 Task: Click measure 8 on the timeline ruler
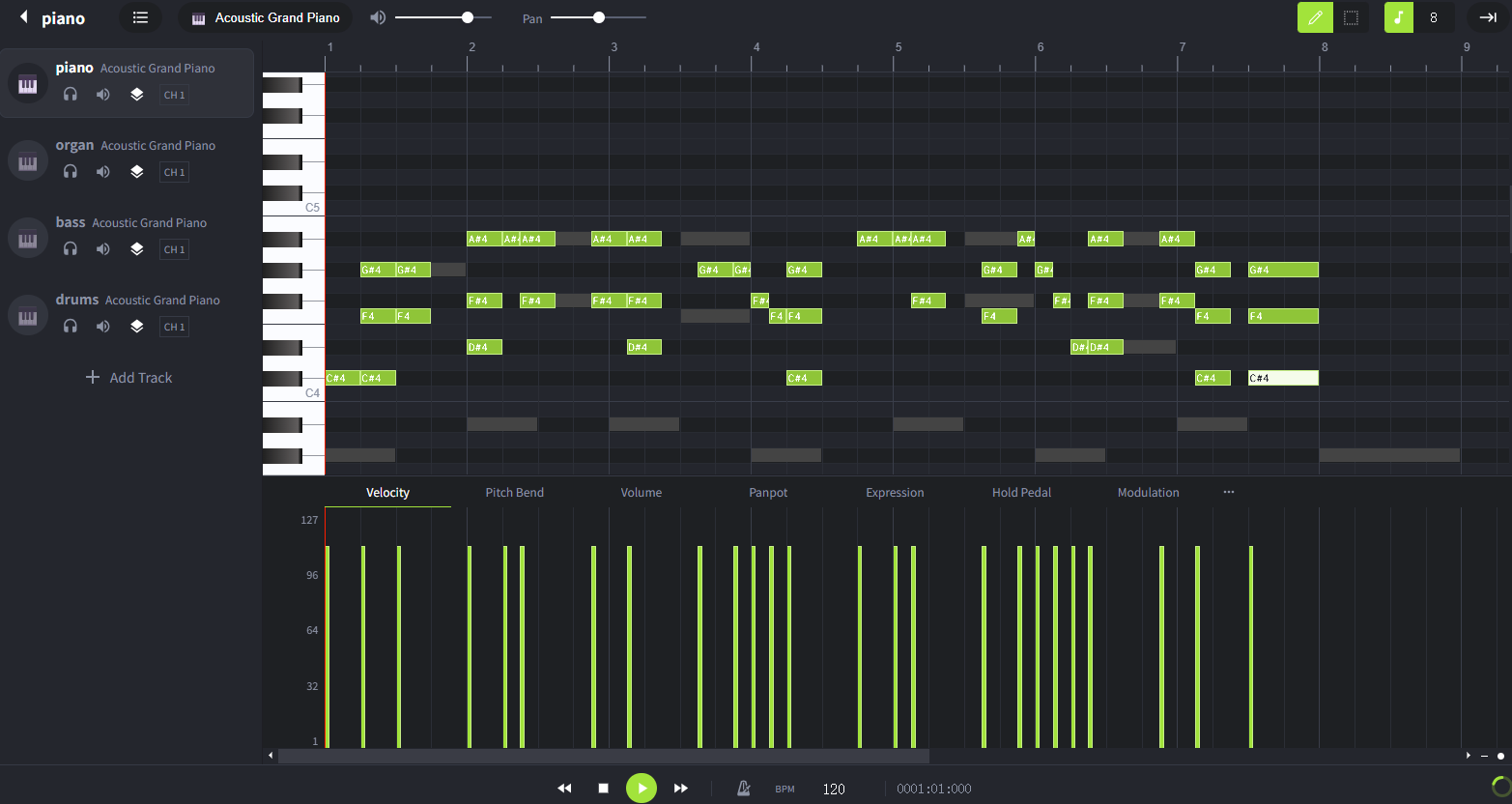click(1325, 47)
